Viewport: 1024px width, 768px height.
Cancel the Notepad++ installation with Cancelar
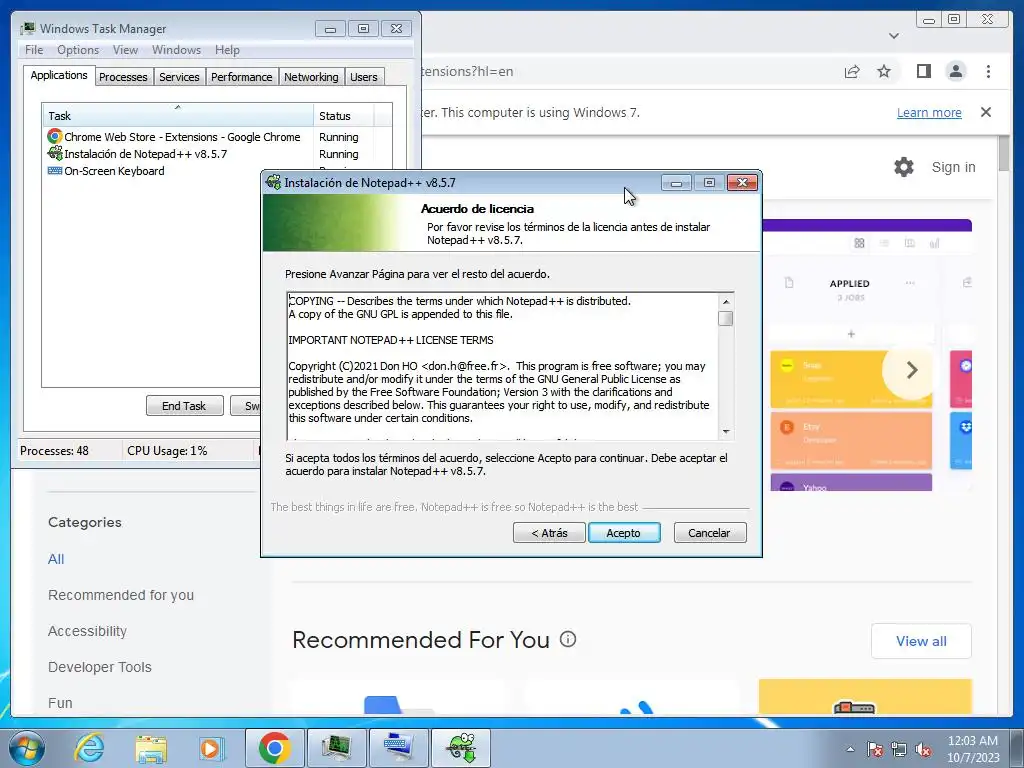[x=709, y=533]
